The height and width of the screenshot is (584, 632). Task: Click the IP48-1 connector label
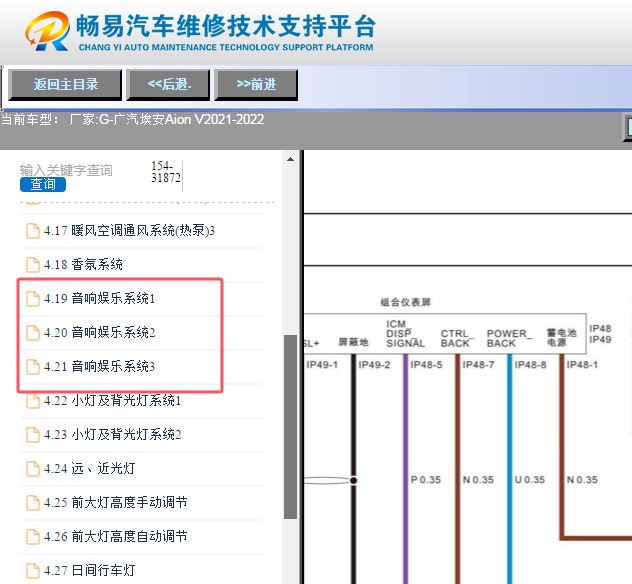click(582, 365)
